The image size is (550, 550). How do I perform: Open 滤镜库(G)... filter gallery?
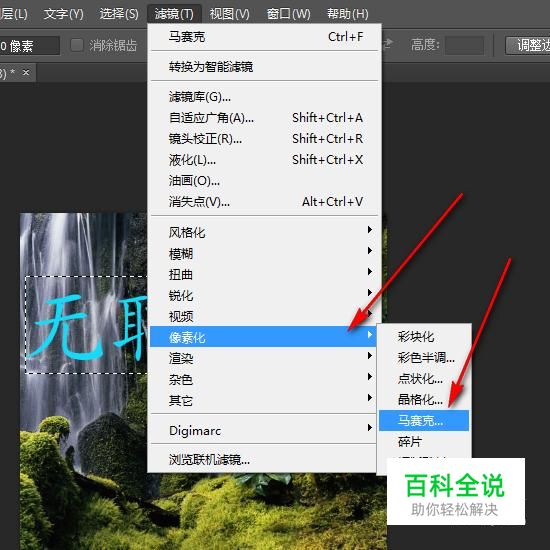265,96
